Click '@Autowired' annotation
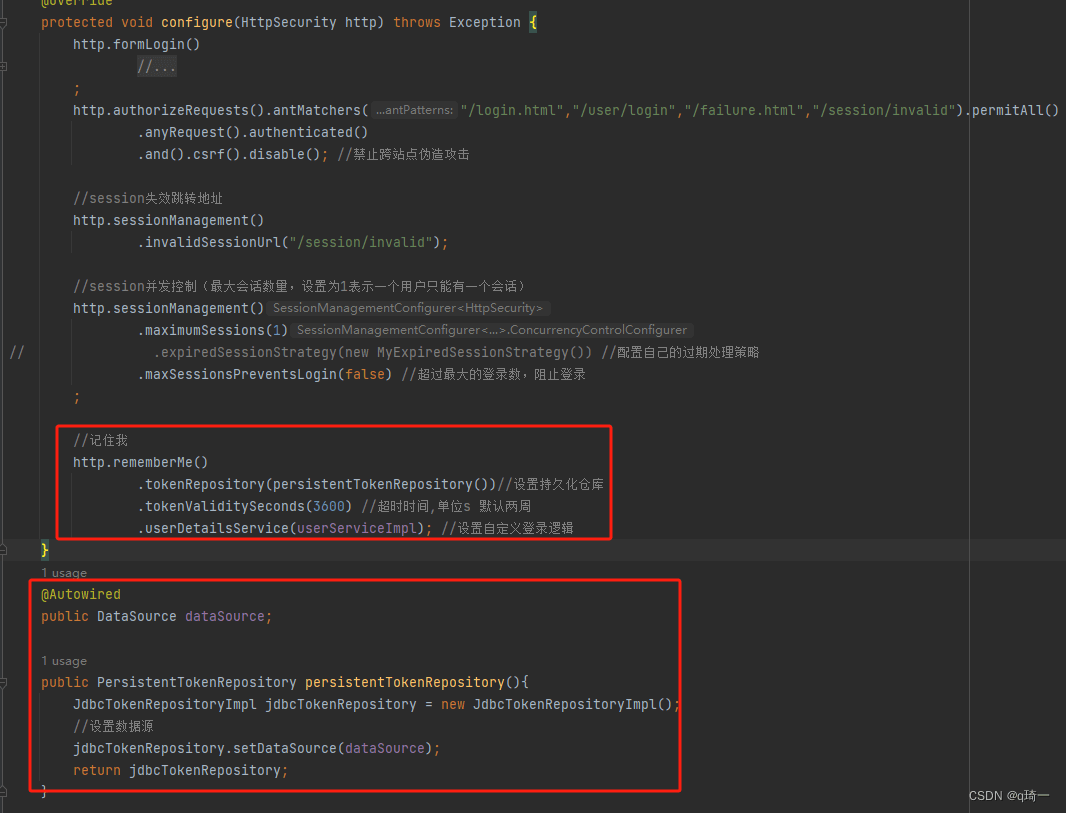The height and width of the screenshot is (813, 1066). (x=81, y=594)
